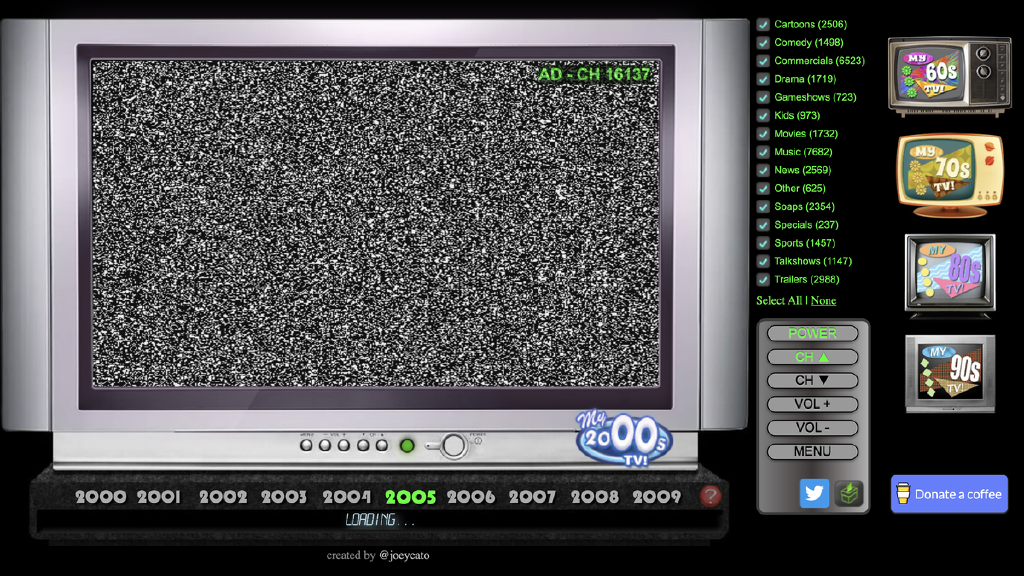Go up a channel with CH ▲
The image size is (1024, 576).
coord(812,357)
